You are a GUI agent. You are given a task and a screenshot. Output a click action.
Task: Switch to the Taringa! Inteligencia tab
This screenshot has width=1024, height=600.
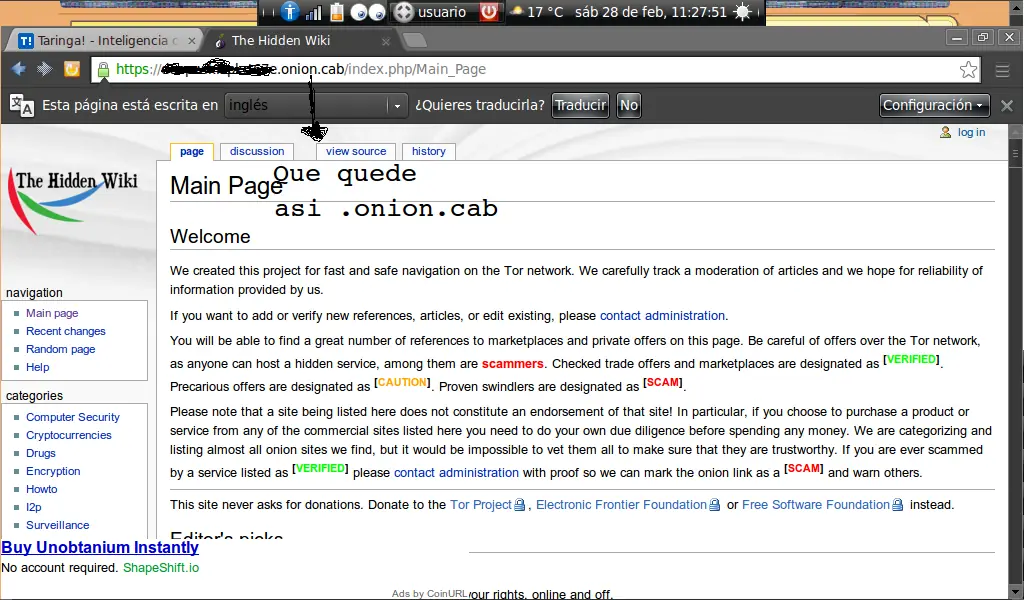[x=106, y=40]
